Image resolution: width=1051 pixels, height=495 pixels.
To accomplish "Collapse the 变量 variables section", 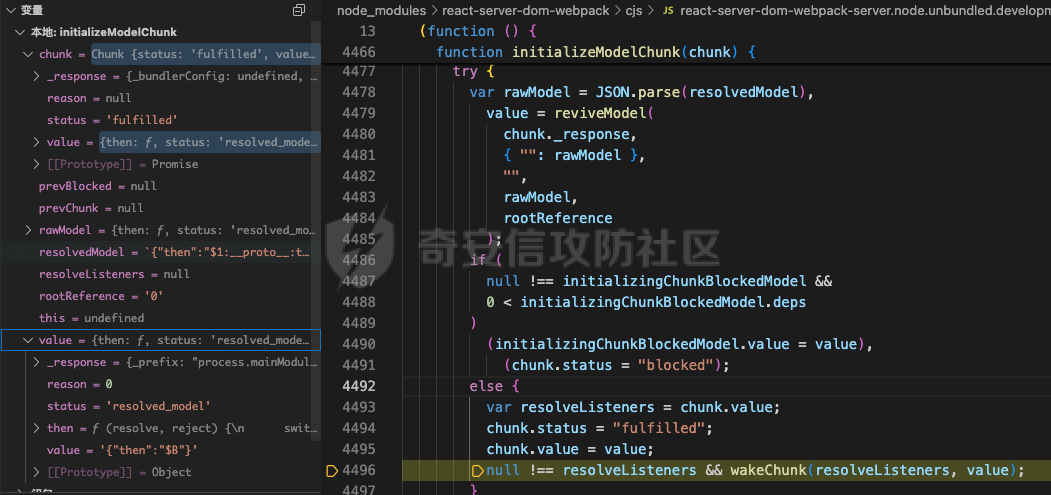I will (x=9, y=10).
